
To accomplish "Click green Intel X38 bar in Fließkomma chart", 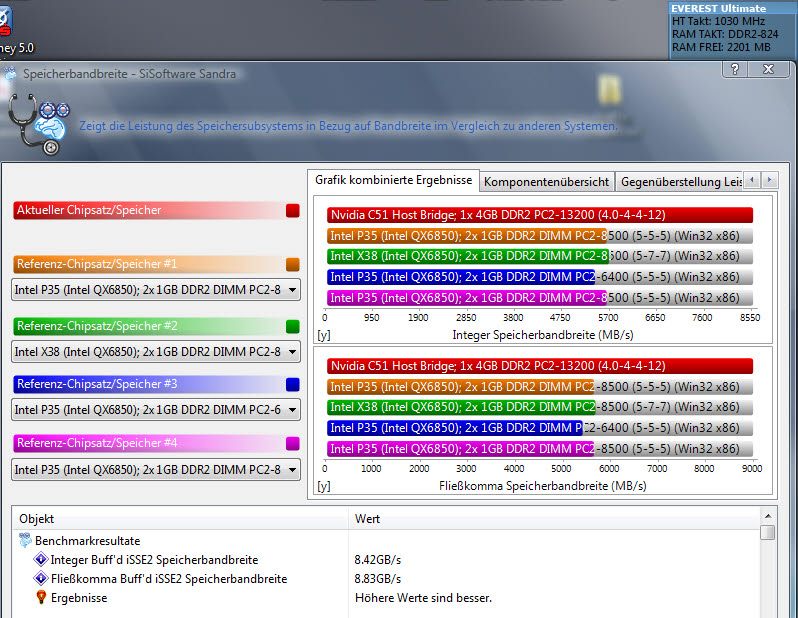I will (x=461, y=407).
